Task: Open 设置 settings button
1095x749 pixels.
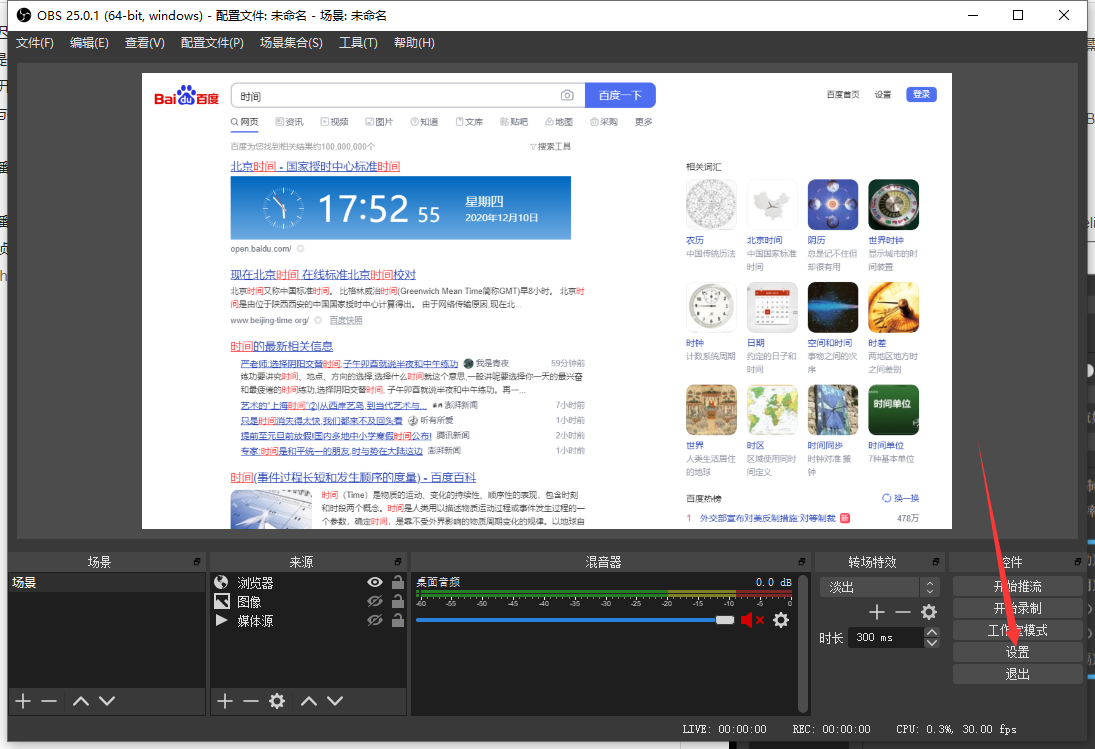Action: [x=1017, y=652]
